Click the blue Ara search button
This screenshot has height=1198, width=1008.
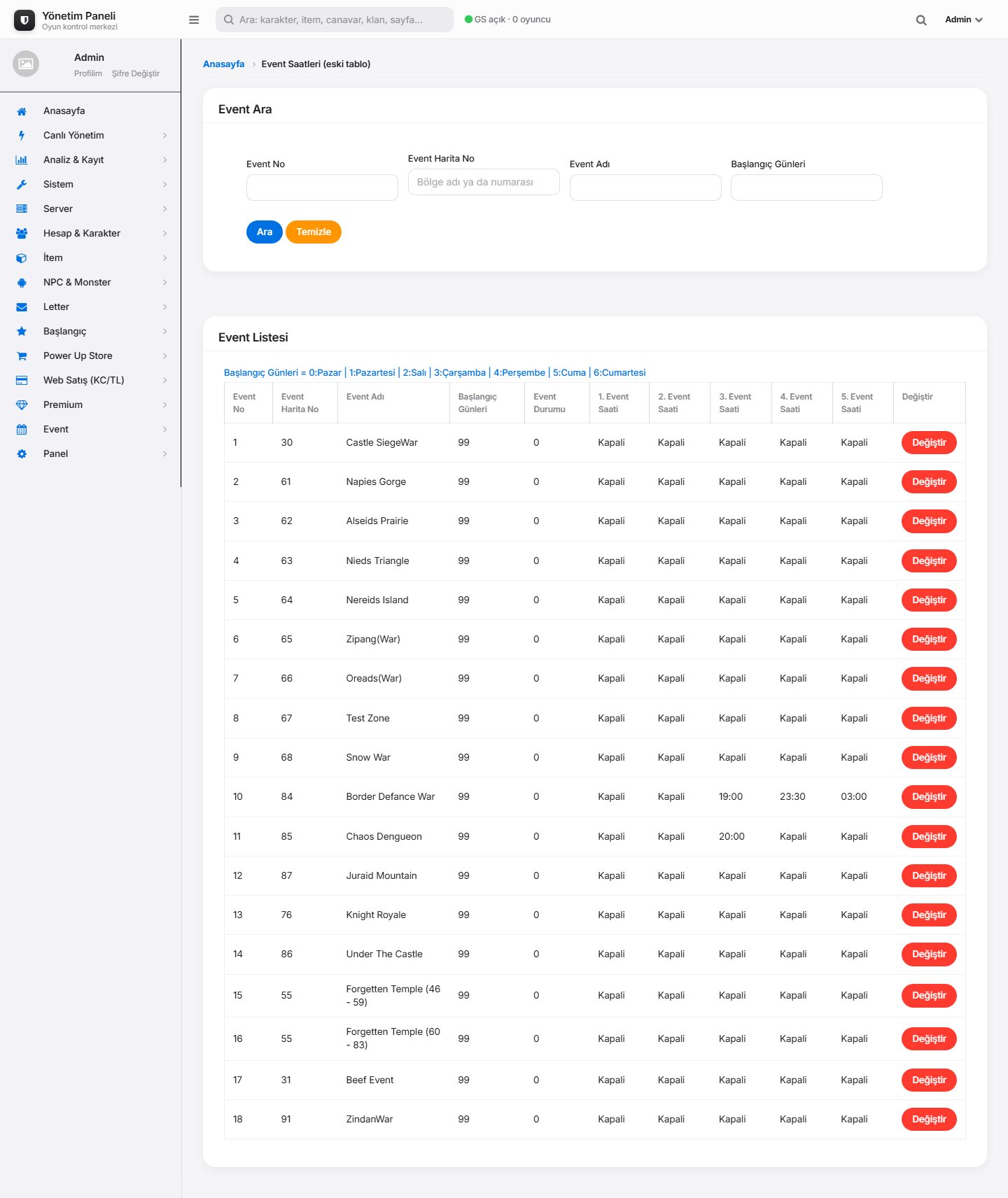(x=265, y=232)
